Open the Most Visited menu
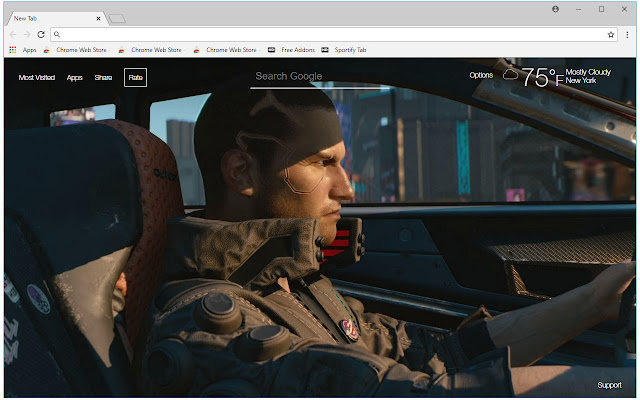The image size is (640, 400). [37, 78]
